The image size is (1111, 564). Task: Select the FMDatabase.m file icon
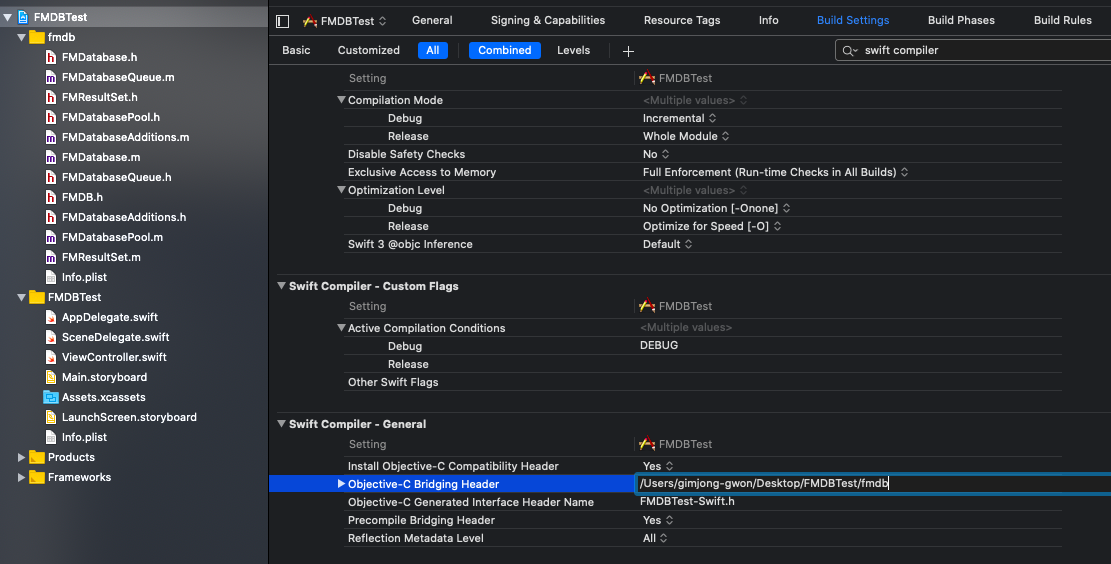pyautogui.click(x=51, y=157)
